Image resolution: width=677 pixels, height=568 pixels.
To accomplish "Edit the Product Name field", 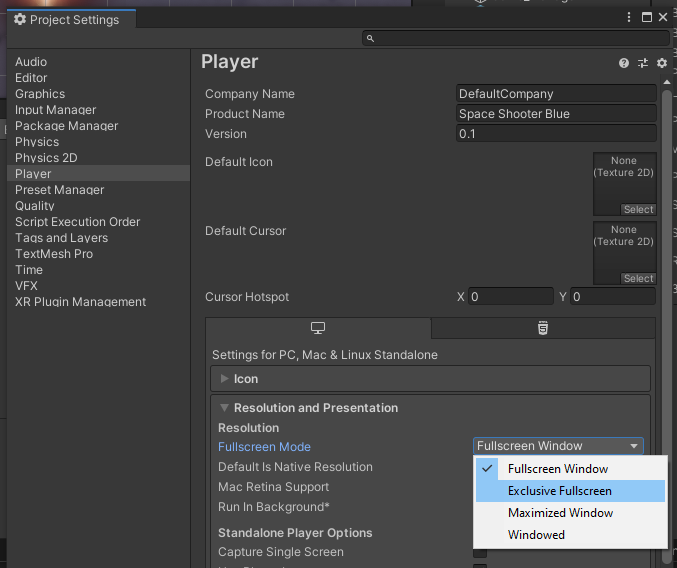I will [556, 114].
